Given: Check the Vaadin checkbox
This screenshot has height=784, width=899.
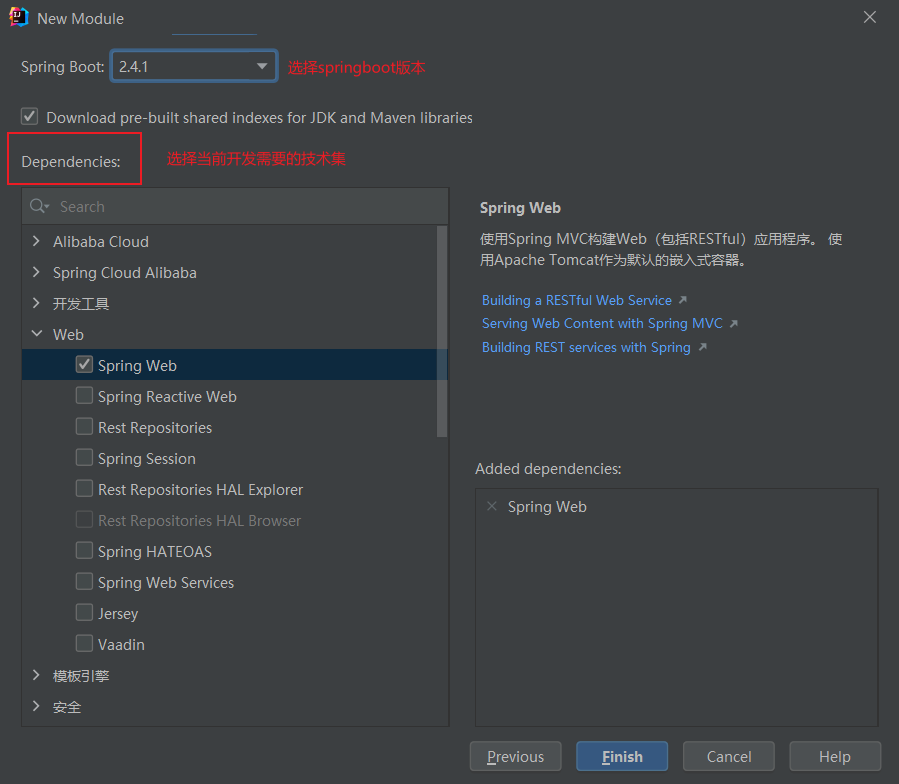Looking at the screenshot, I should [x=84, y=643].
